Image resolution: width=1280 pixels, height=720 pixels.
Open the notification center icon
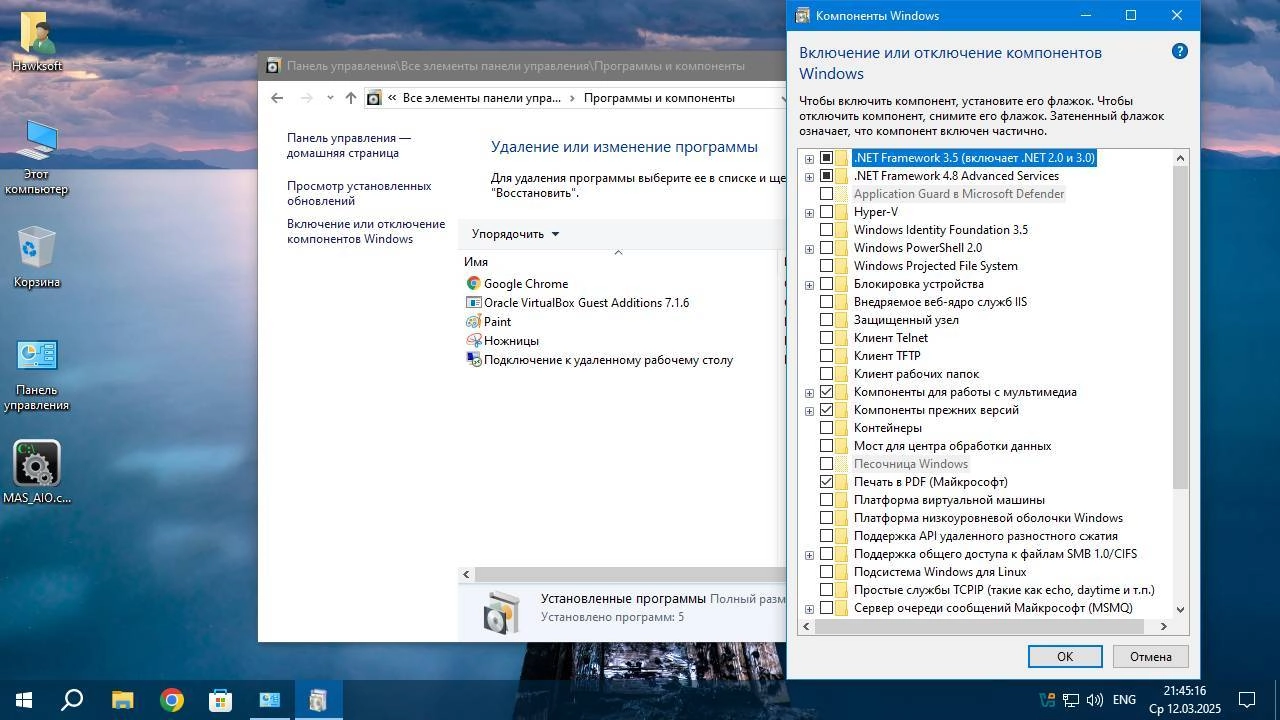pos(1247,700)
